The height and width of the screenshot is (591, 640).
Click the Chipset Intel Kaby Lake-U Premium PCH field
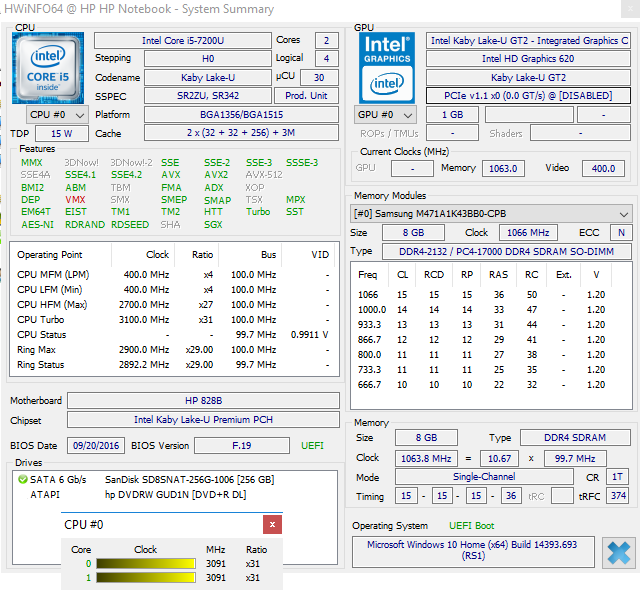click(203, 420)
